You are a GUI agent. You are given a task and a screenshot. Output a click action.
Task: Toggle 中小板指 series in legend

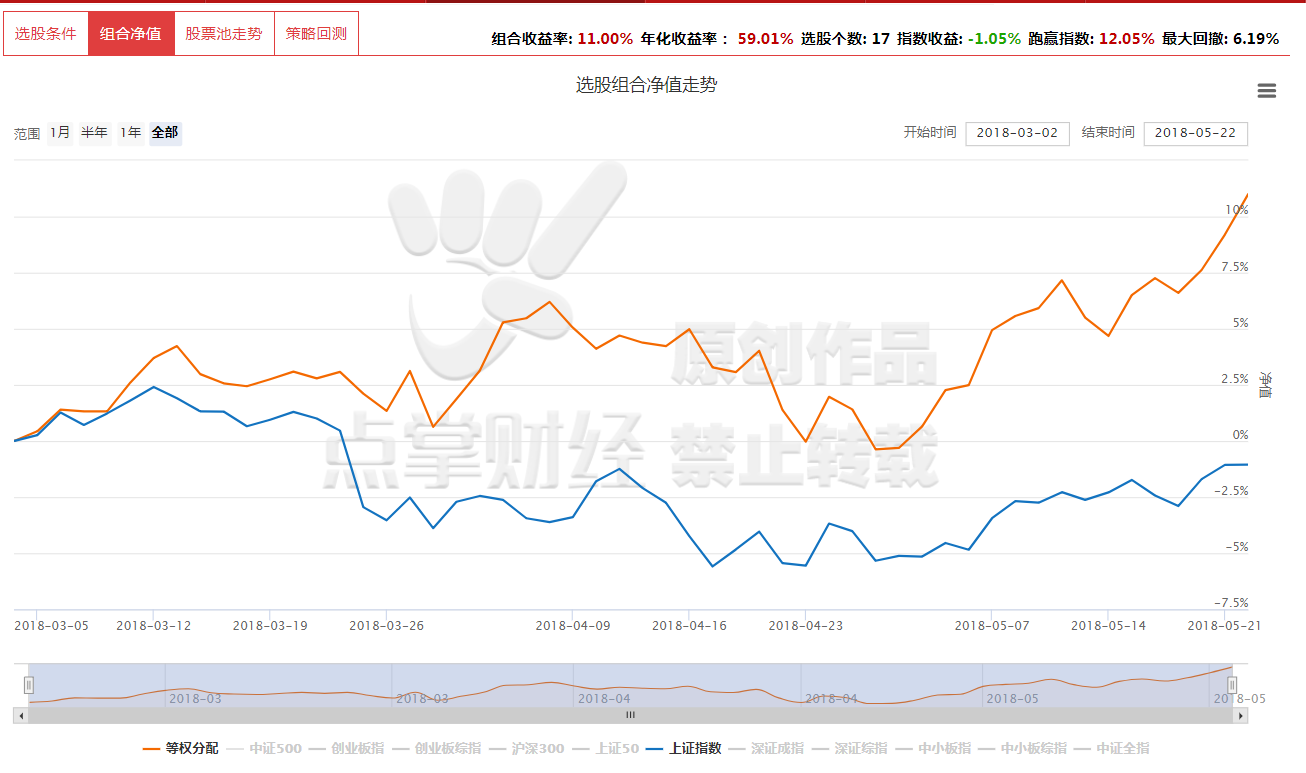coord(935,748)
